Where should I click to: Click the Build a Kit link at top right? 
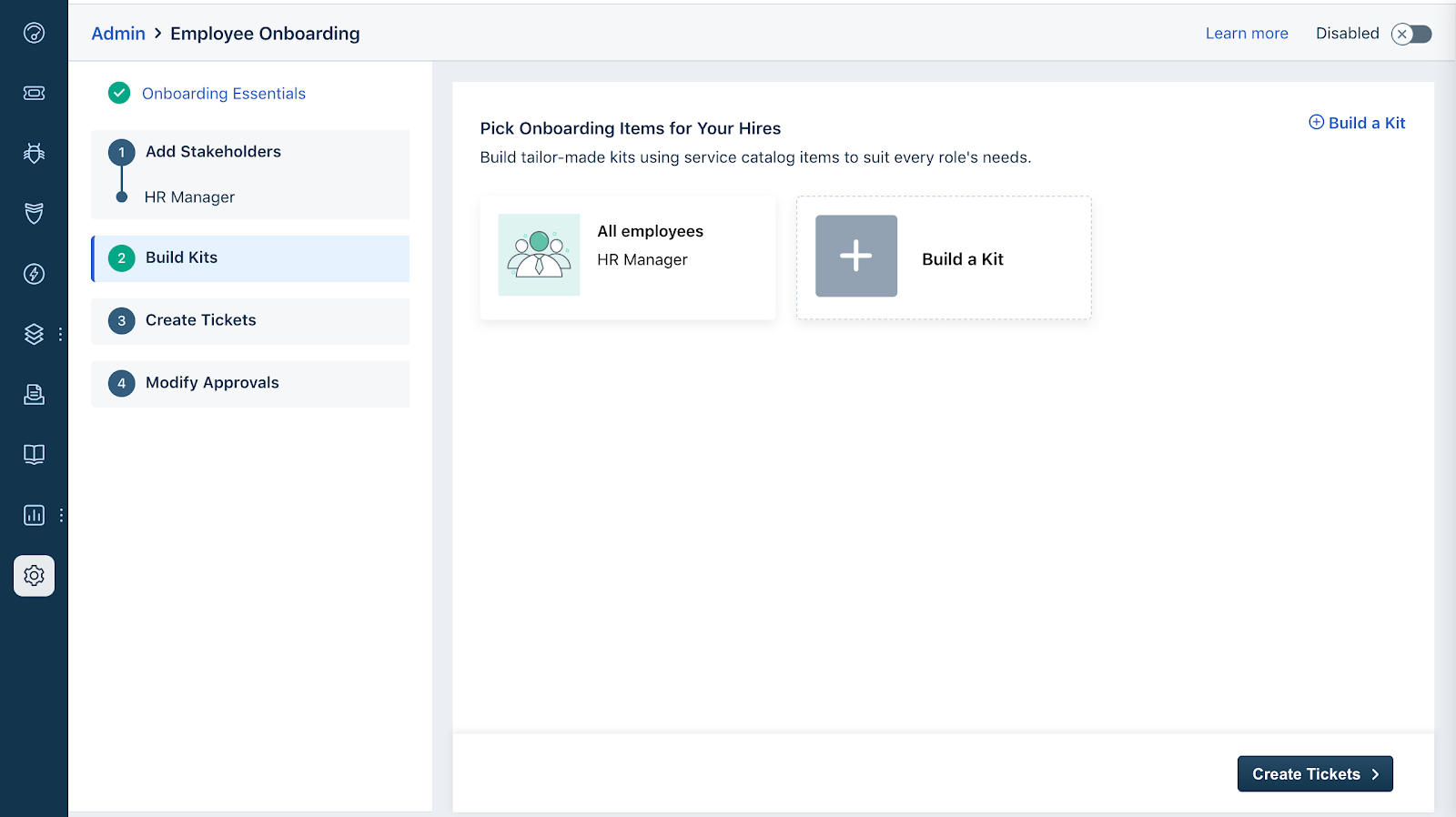coord(1357,123)
